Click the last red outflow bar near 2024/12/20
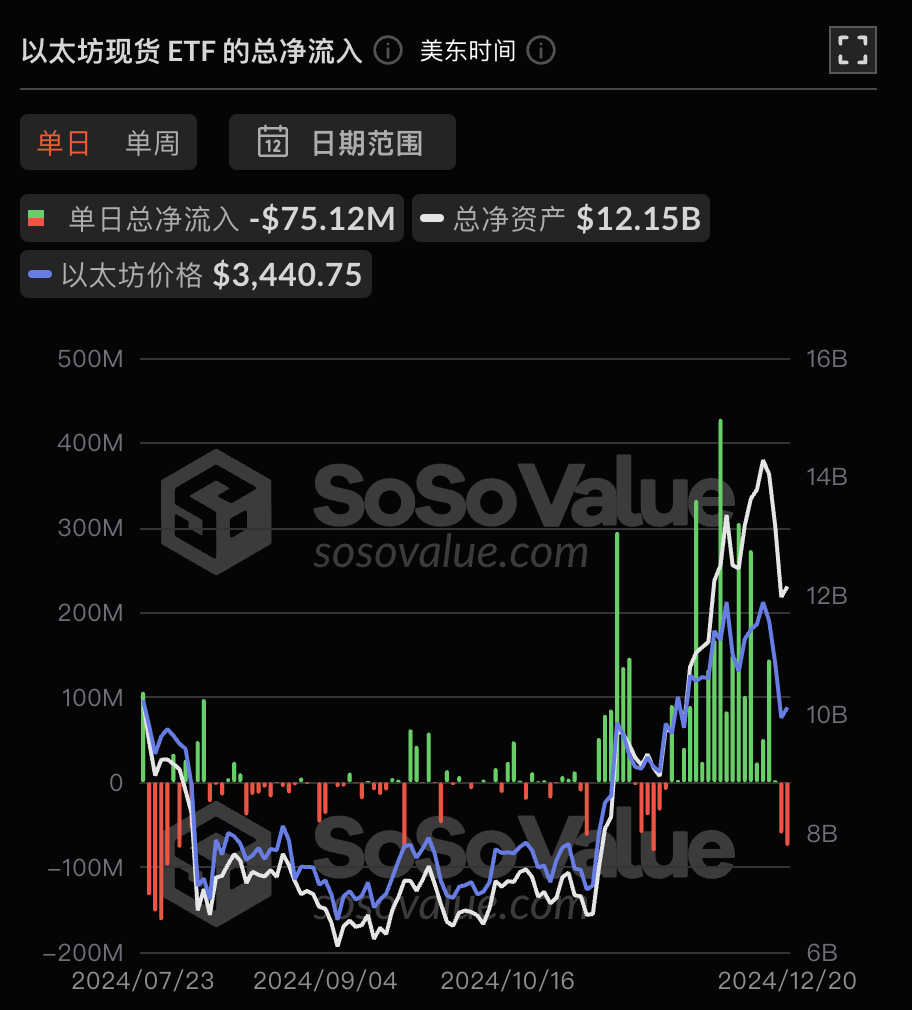912x1010 pixels. pos(787,814)
